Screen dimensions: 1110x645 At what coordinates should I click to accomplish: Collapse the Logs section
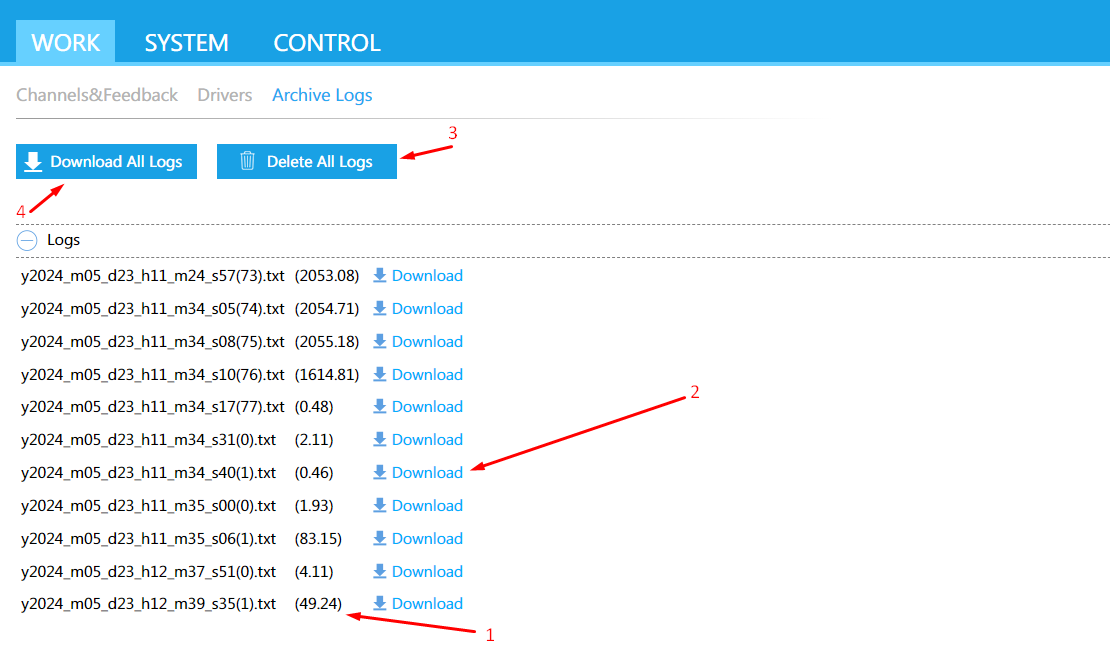point(28,241)
